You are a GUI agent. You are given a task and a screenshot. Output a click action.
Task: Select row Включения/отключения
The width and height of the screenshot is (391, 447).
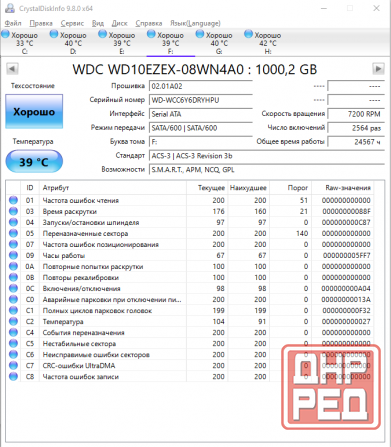click(x=190, y=288)
